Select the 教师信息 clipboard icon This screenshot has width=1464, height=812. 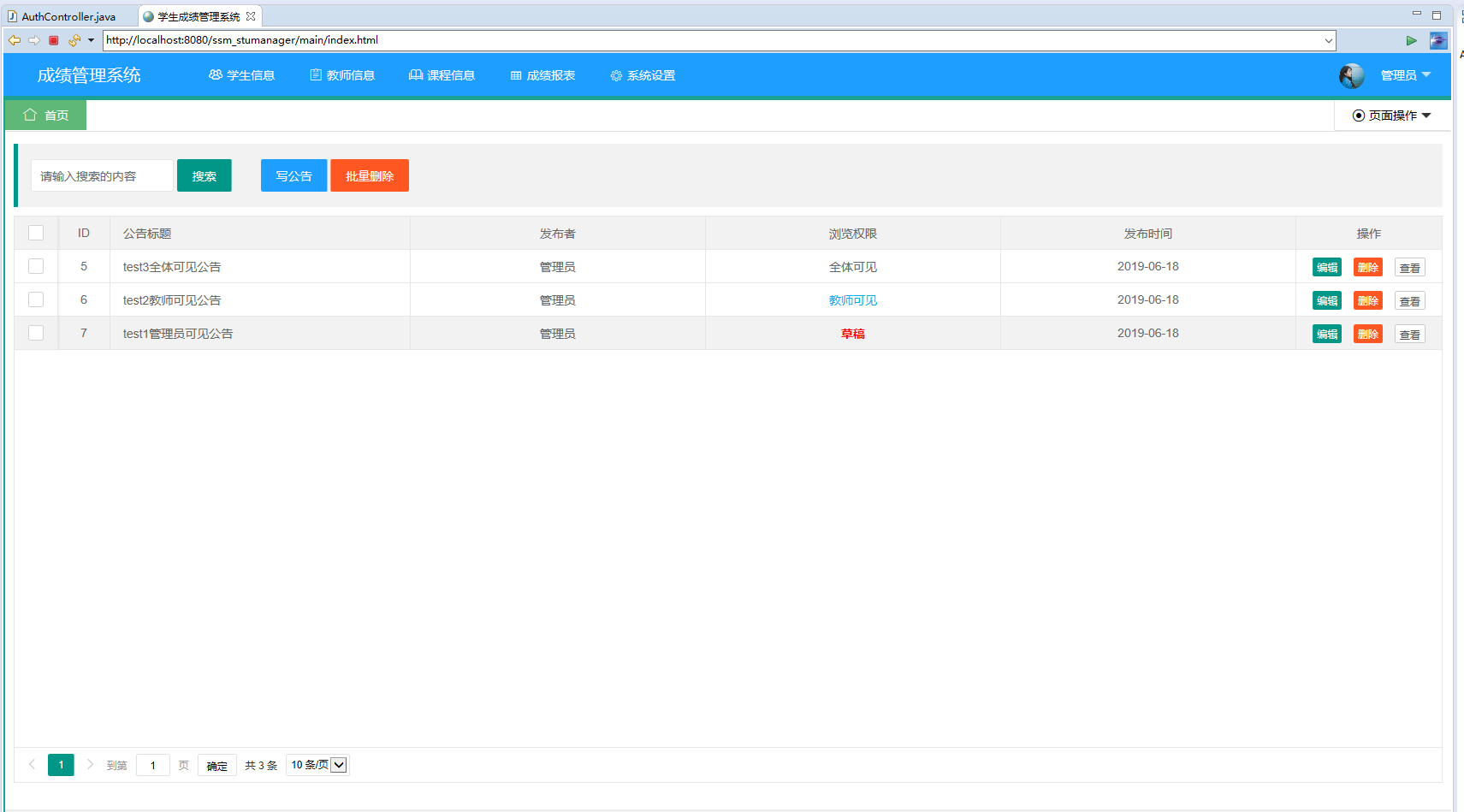coord(314,75)
